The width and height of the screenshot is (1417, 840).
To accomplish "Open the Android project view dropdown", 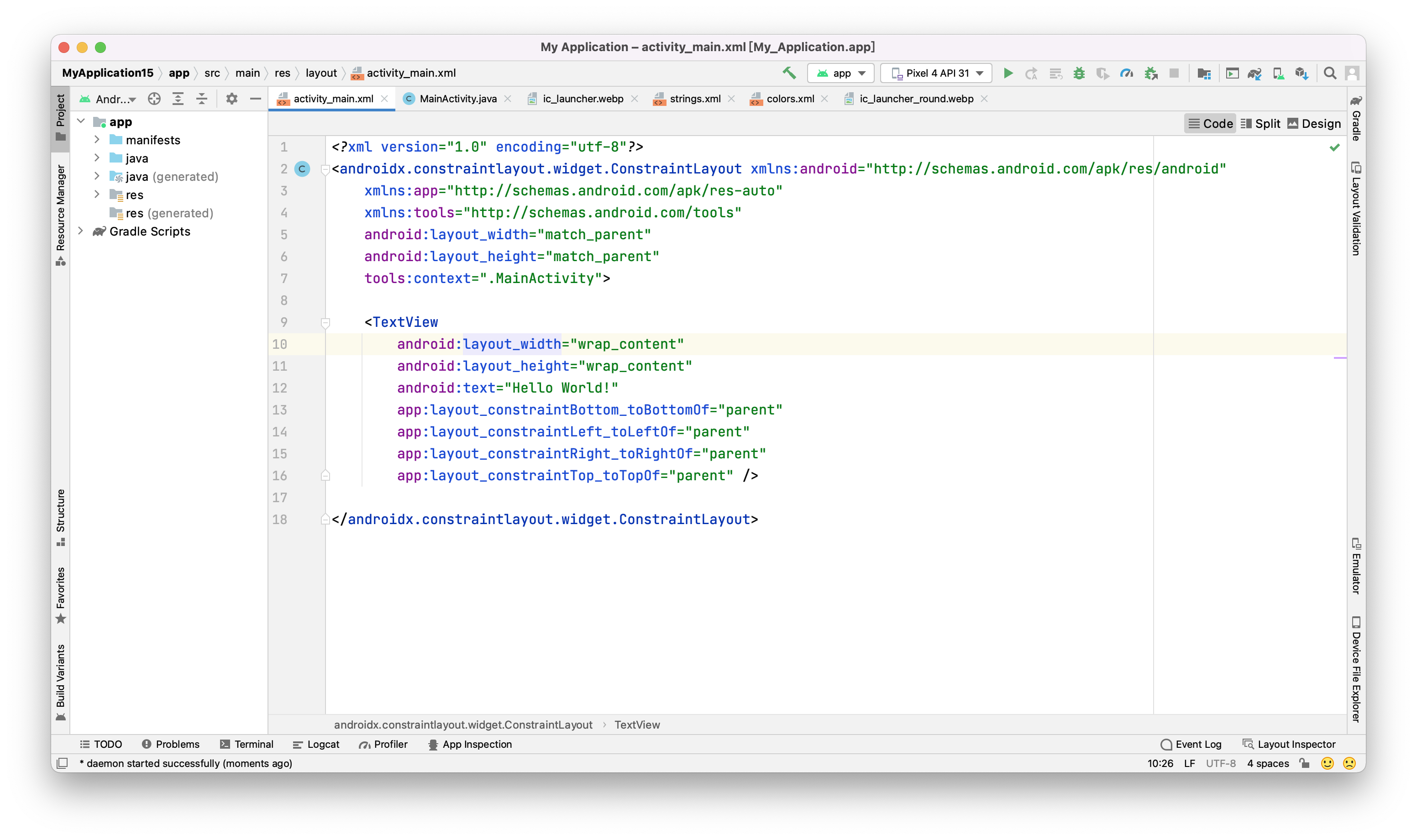I will click(x=108, y=99).
